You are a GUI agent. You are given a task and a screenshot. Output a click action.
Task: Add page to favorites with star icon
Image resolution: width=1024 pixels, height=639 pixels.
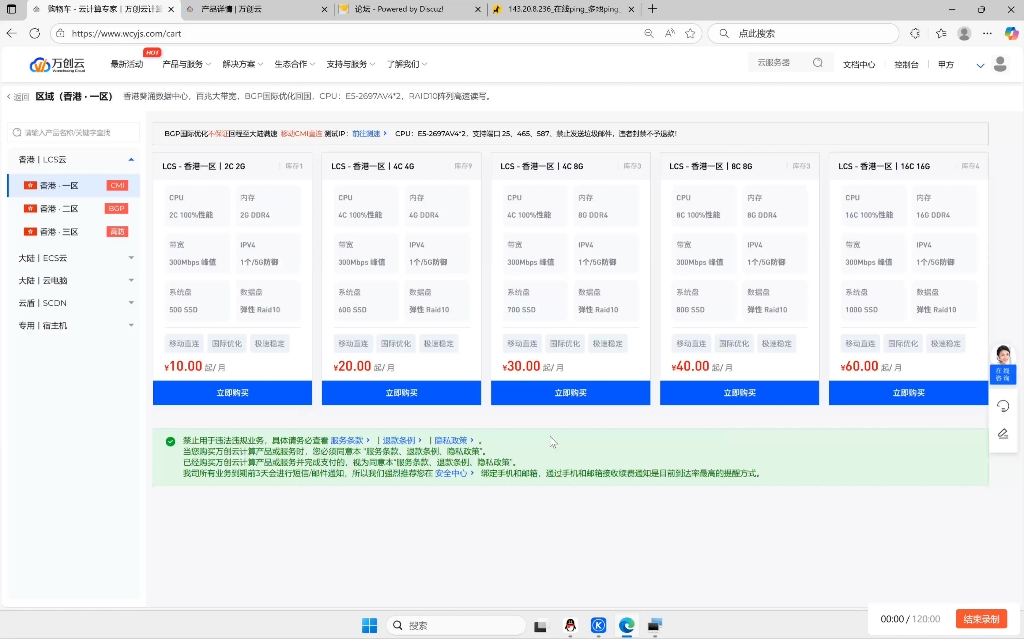[x=690, y=33]
